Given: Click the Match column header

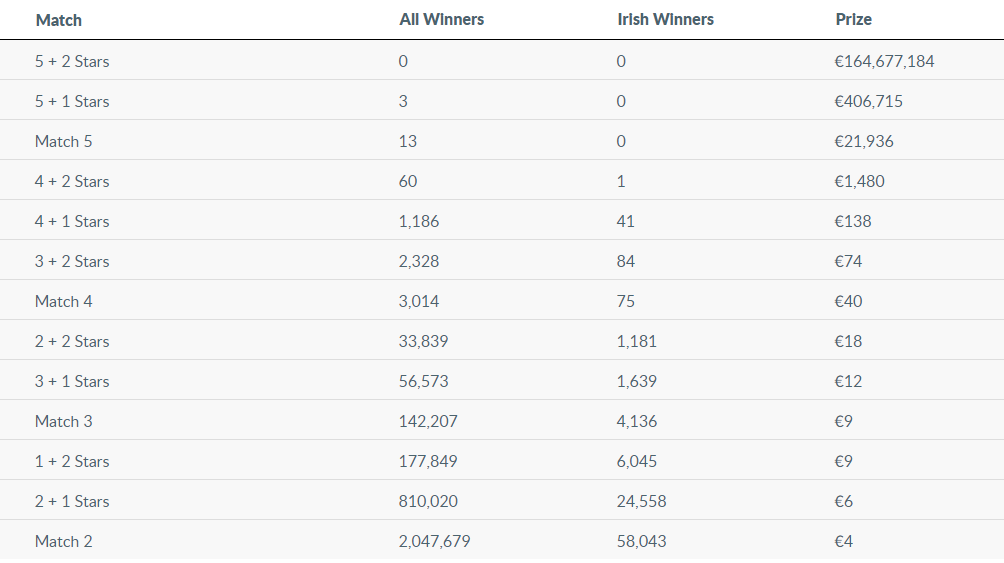Looking at the screenshot, I should [x=58, y=20].
